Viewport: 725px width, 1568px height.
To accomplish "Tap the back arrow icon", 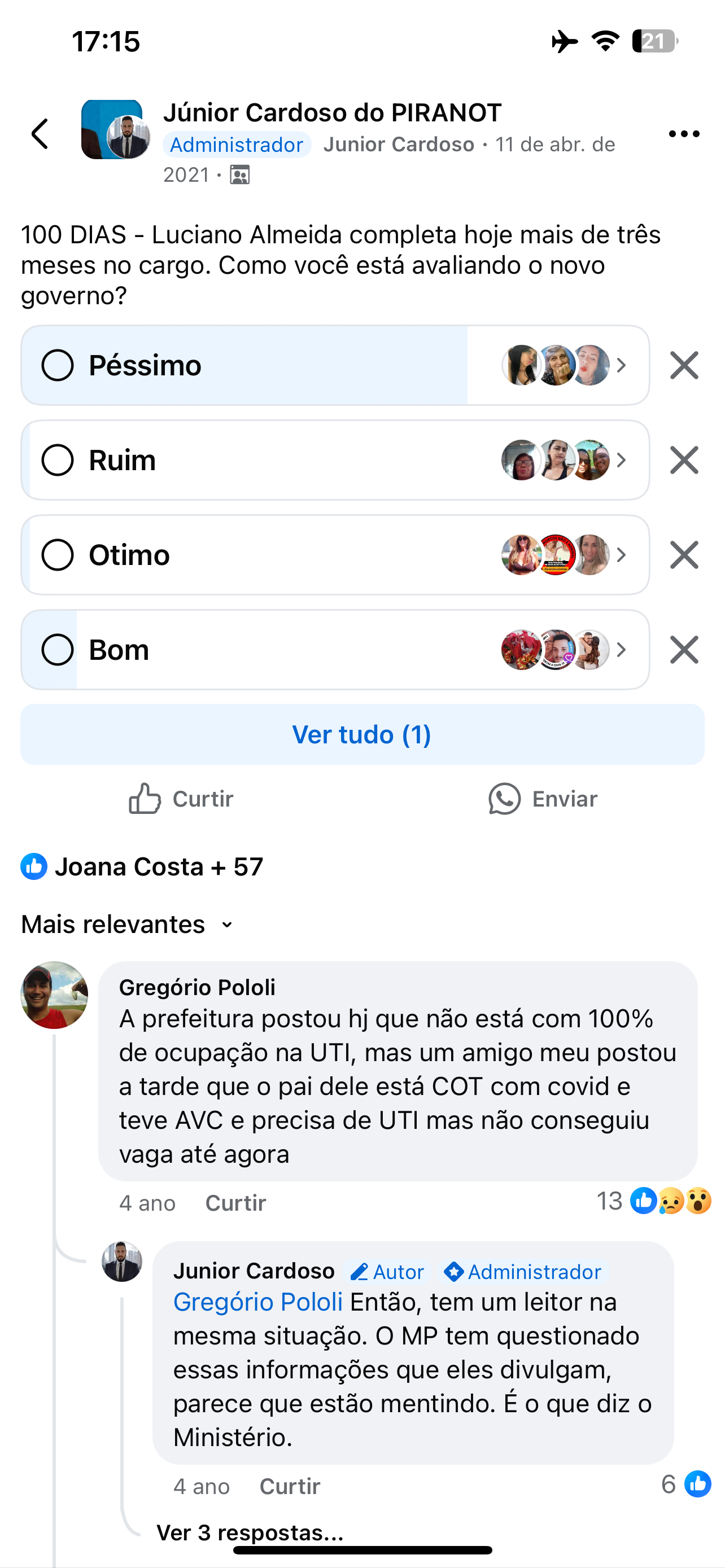I will (x=40, y=134).
